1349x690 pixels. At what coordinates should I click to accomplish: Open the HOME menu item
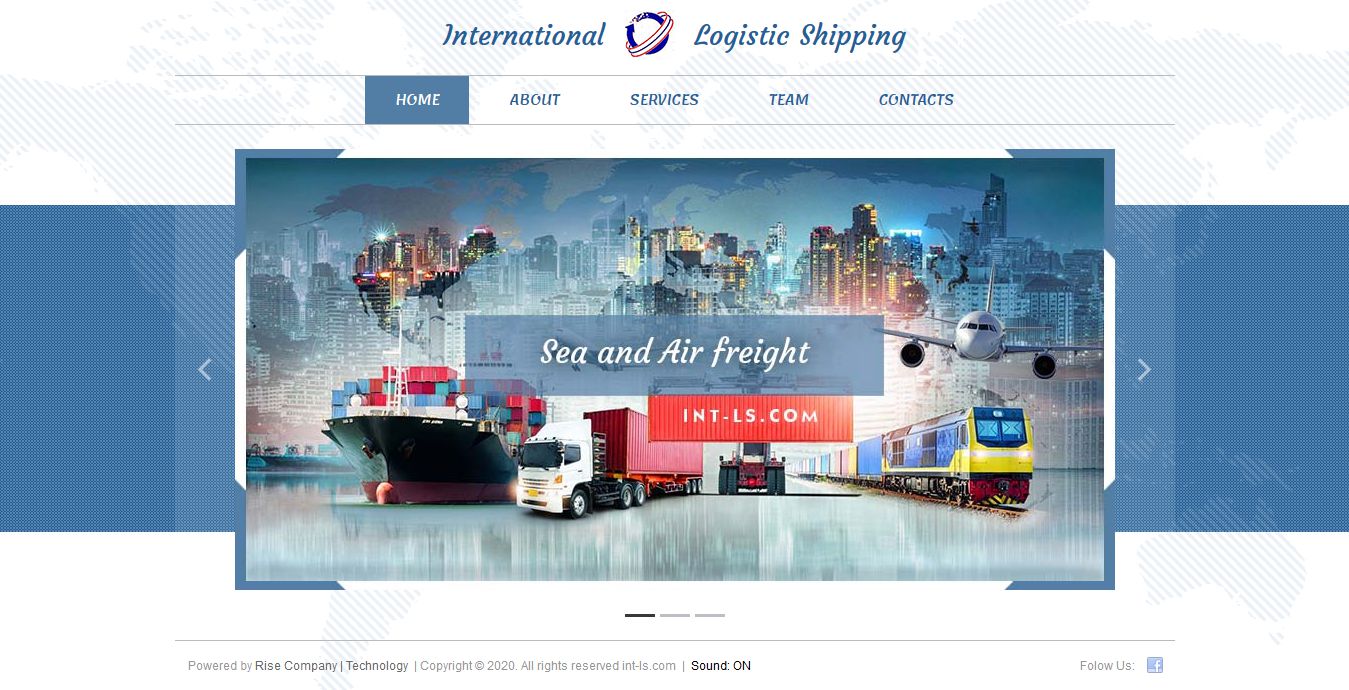(x=417, y=100)
